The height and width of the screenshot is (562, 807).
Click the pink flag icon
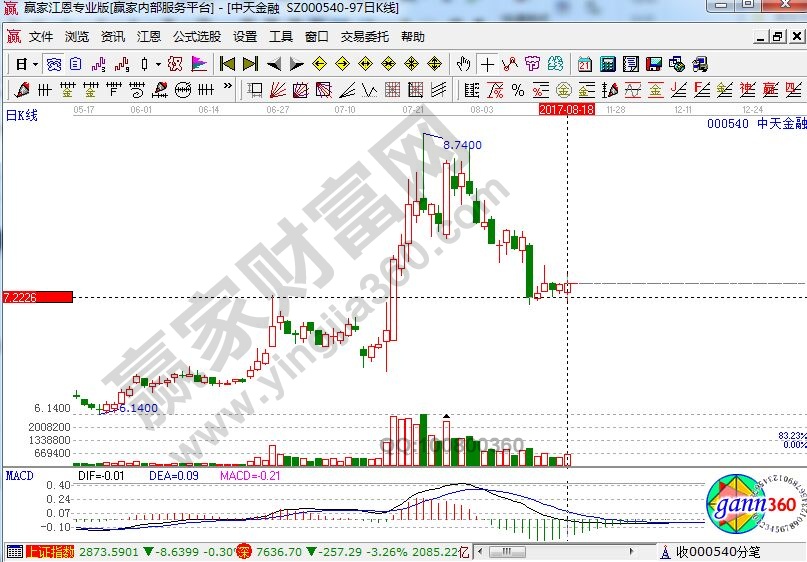(x=199, y=64)
